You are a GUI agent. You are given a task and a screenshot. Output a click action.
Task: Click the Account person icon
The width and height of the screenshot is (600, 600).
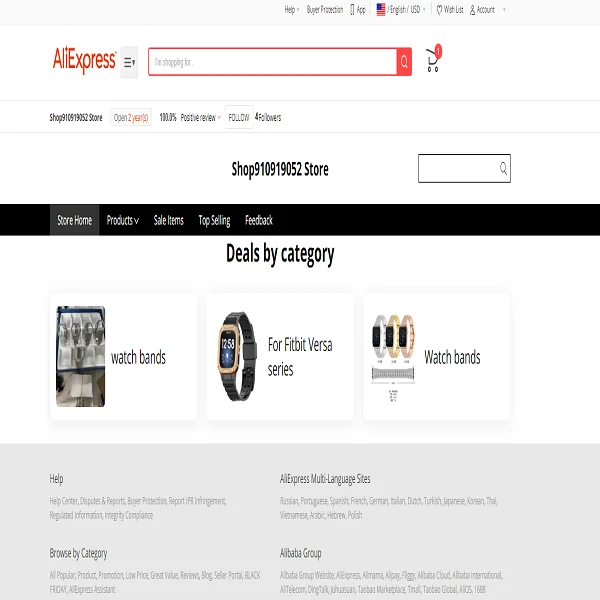(473, 10)
